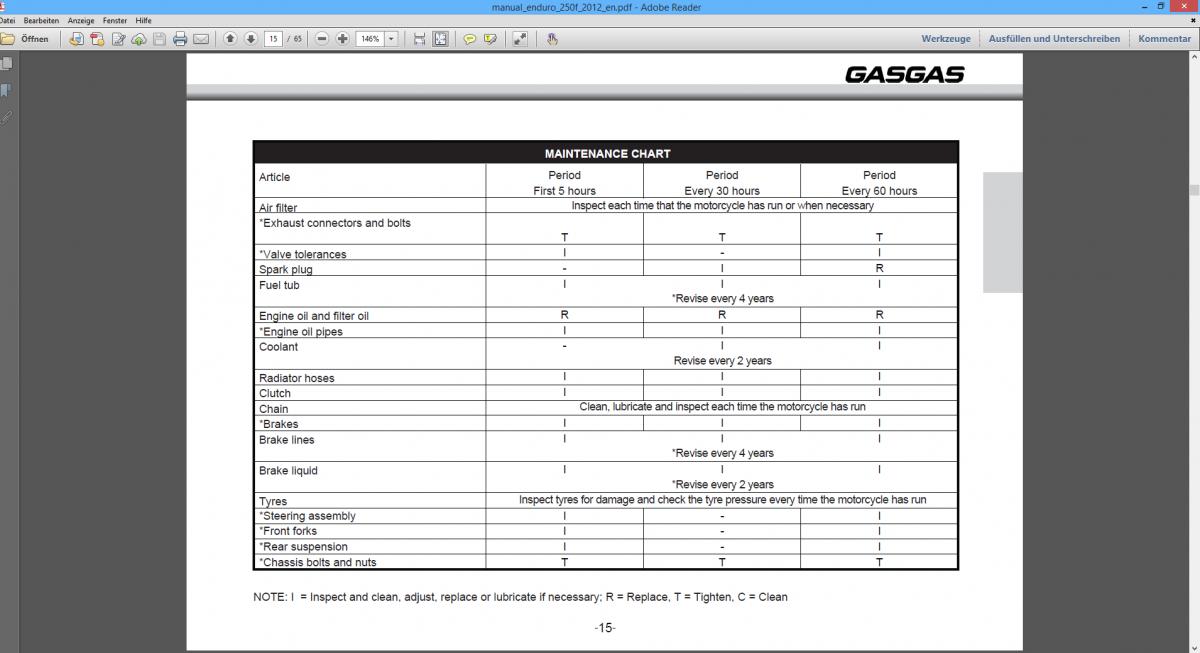Click the cloud upload icon

pos(138,39)
